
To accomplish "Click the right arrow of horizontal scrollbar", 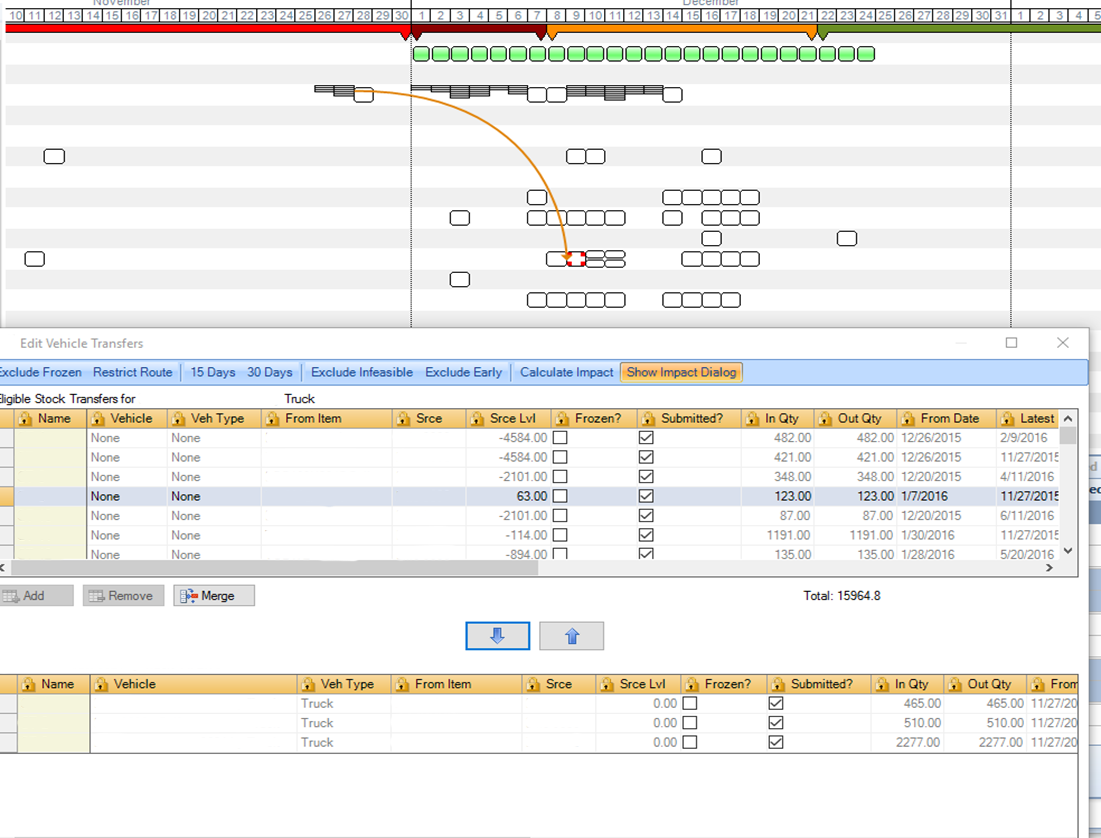I will tap(1049, 568).
